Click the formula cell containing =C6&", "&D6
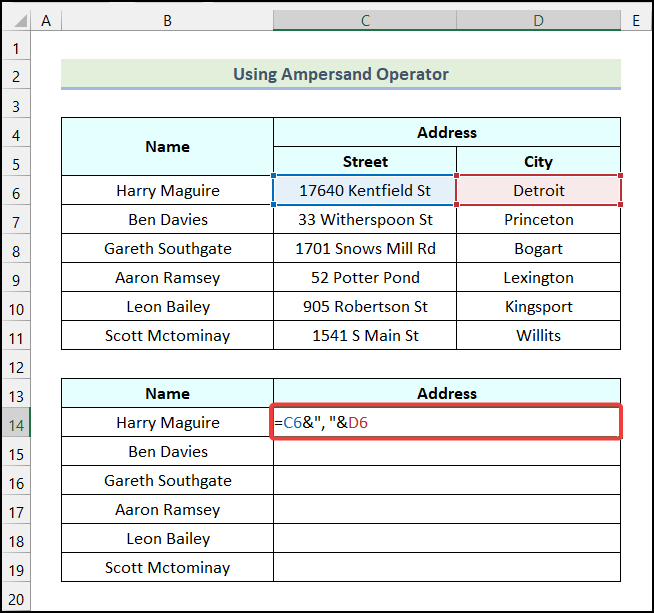The width and height of the screenshot is (654, 613). (x=447, y=422)
